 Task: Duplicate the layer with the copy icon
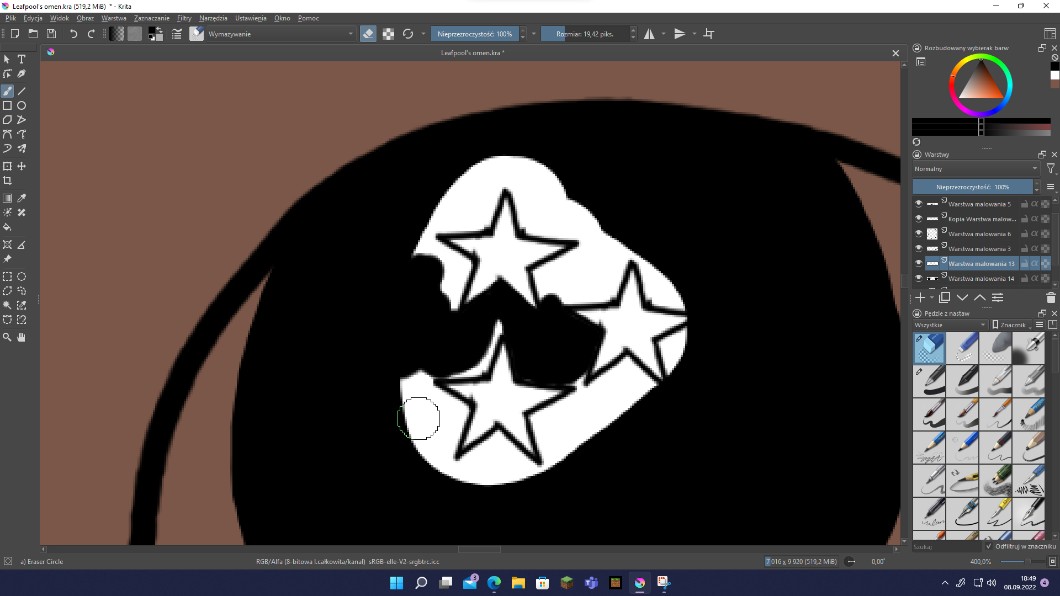944,297
